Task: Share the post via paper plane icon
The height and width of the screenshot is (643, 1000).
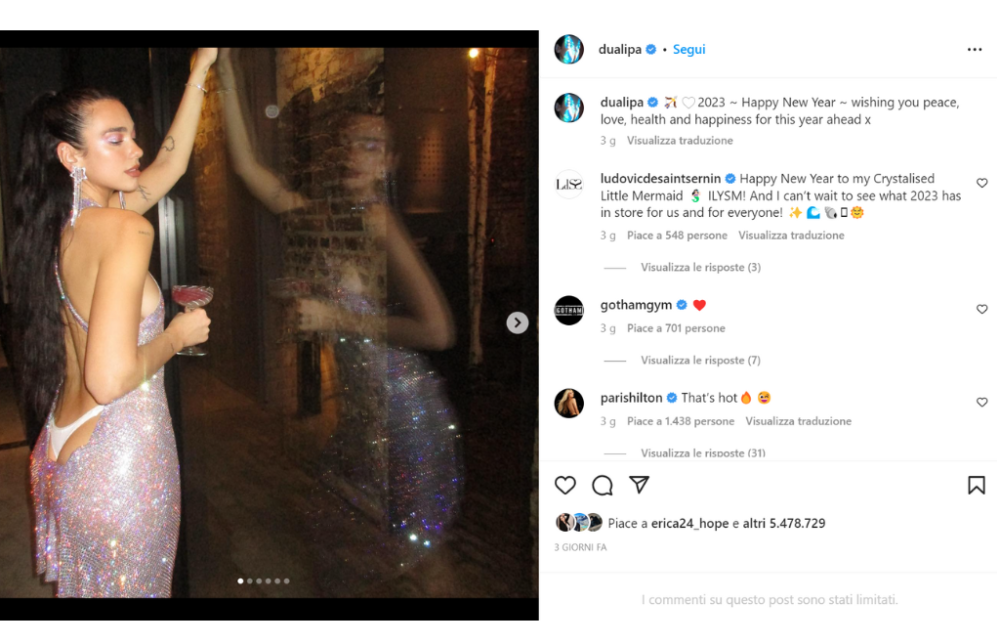Action: click(639, 485)
